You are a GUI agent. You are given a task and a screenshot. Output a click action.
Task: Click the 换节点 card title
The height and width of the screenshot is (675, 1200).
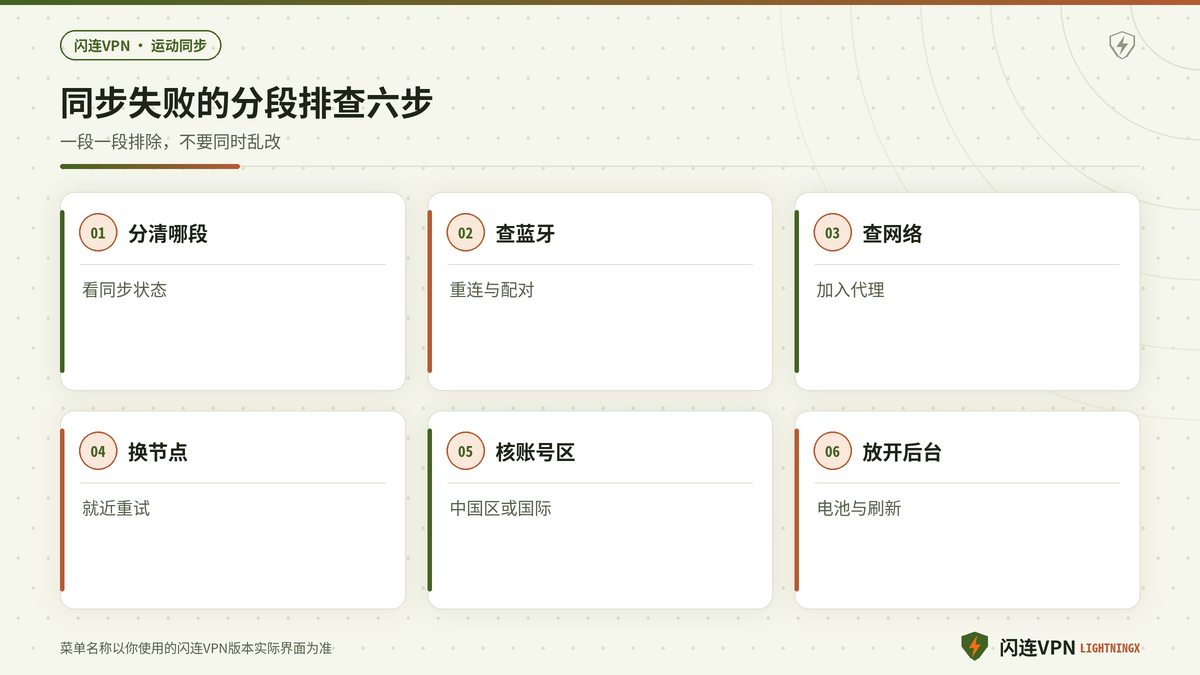click(x=158, y=452)
